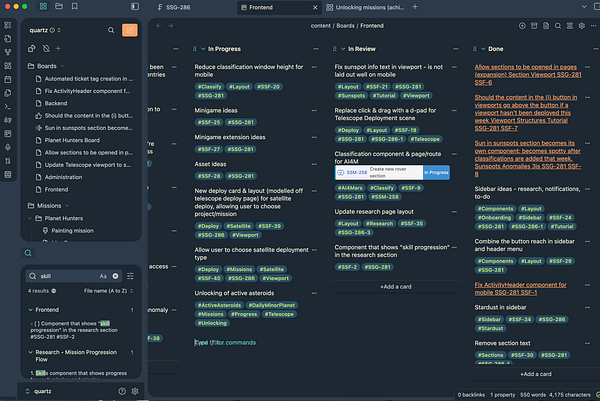Collapse the Missions folder
Screen dimensions: 600x401
(x=67, y=205)
